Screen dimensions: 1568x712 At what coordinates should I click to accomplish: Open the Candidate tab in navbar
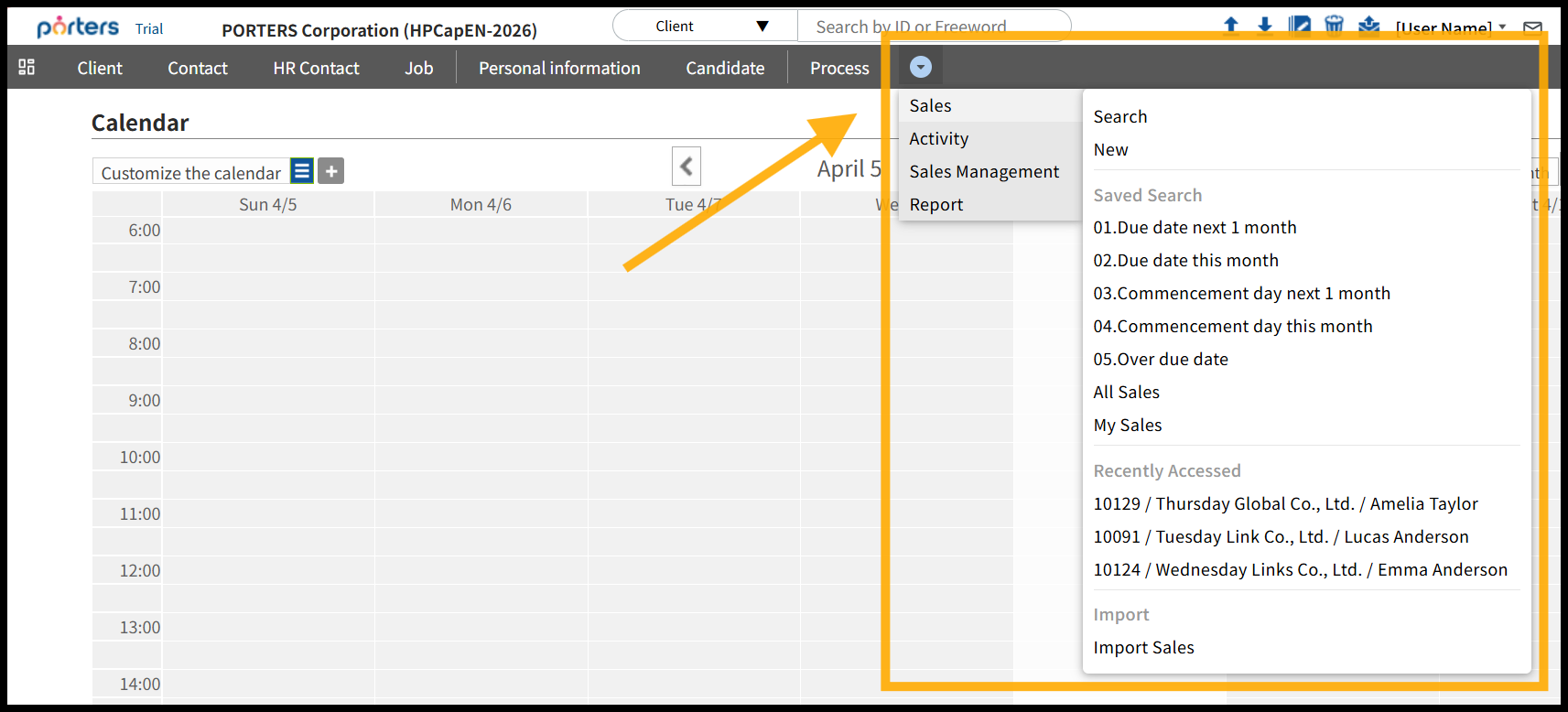[x=725, y=68]
